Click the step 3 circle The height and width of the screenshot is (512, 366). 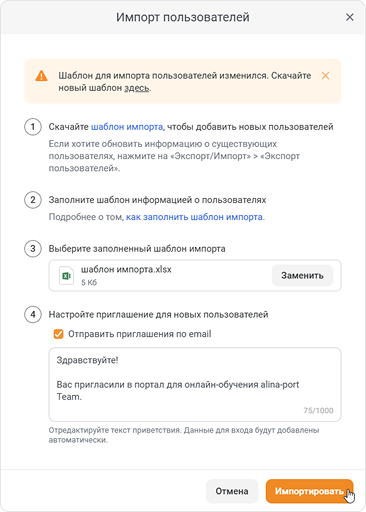pyautogui.click(x=33, y=249)
